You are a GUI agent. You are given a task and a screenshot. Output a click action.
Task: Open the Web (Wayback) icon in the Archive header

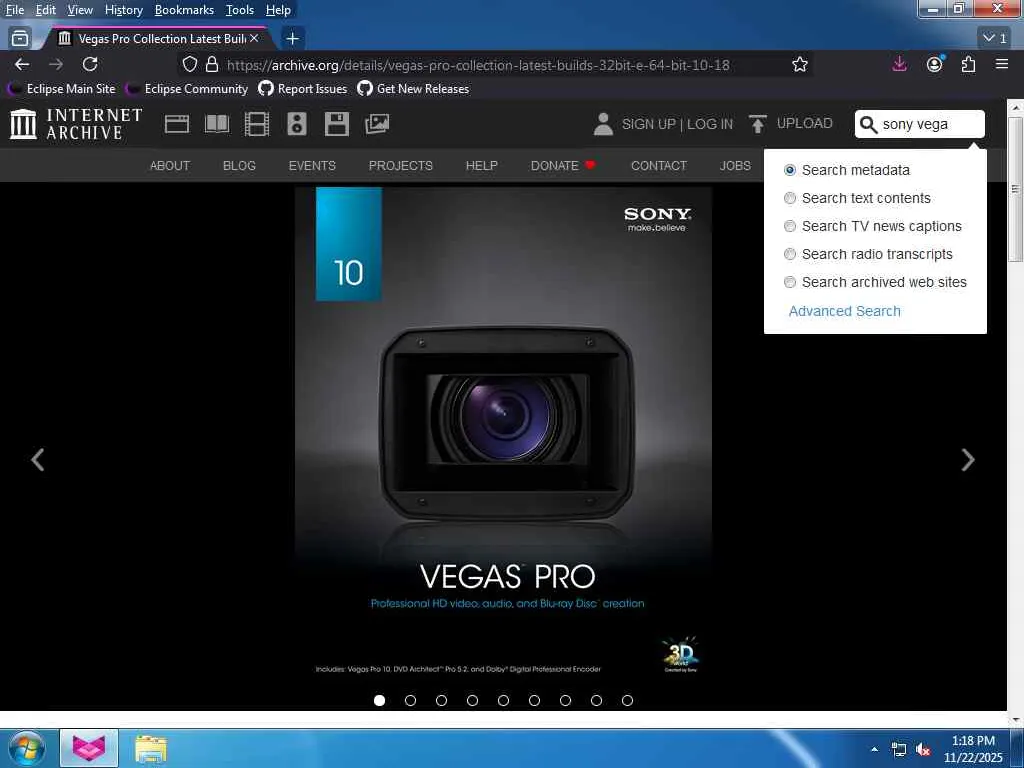click(176, 124)
